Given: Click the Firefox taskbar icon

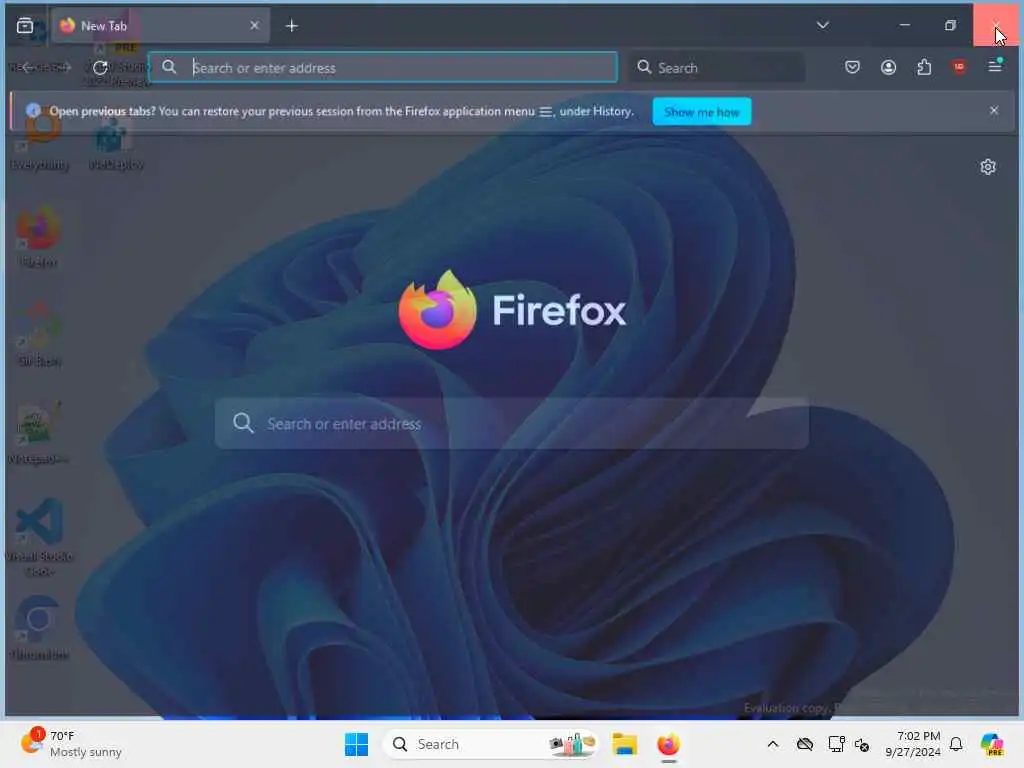Looking at the screenshot, I should pyautogui.click(x=668, y=744).
